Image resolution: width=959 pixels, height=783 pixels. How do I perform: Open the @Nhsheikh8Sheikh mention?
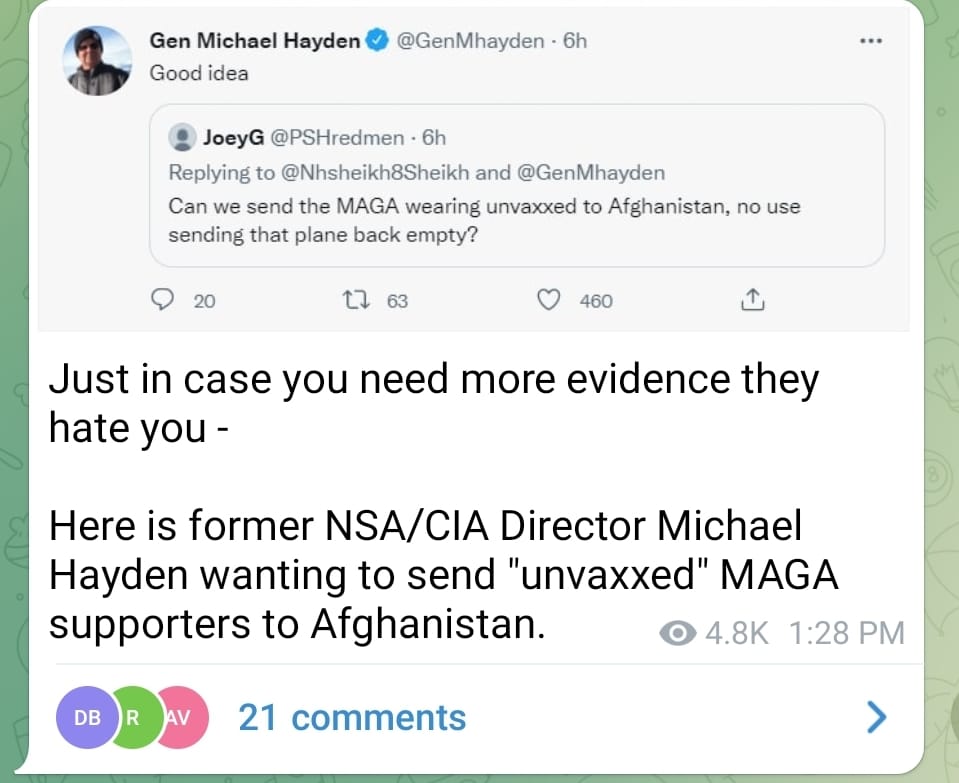[x=376, y=172]
